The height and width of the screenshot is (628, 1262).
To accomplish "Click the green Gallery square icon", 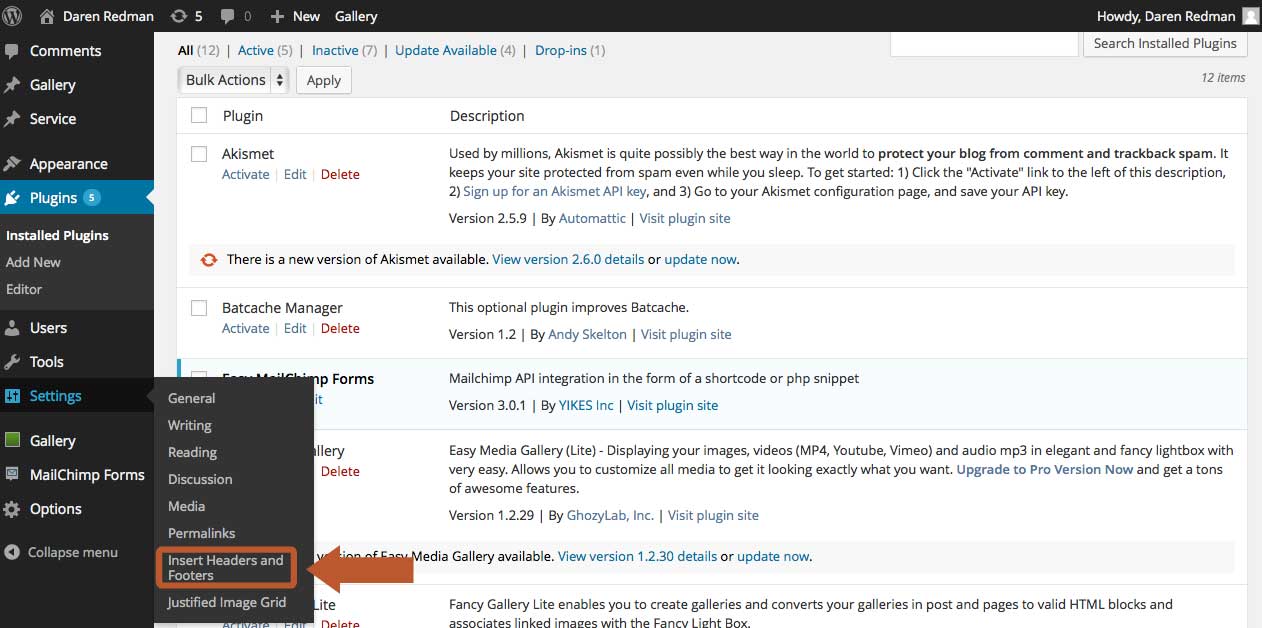I will pos(13,440).
